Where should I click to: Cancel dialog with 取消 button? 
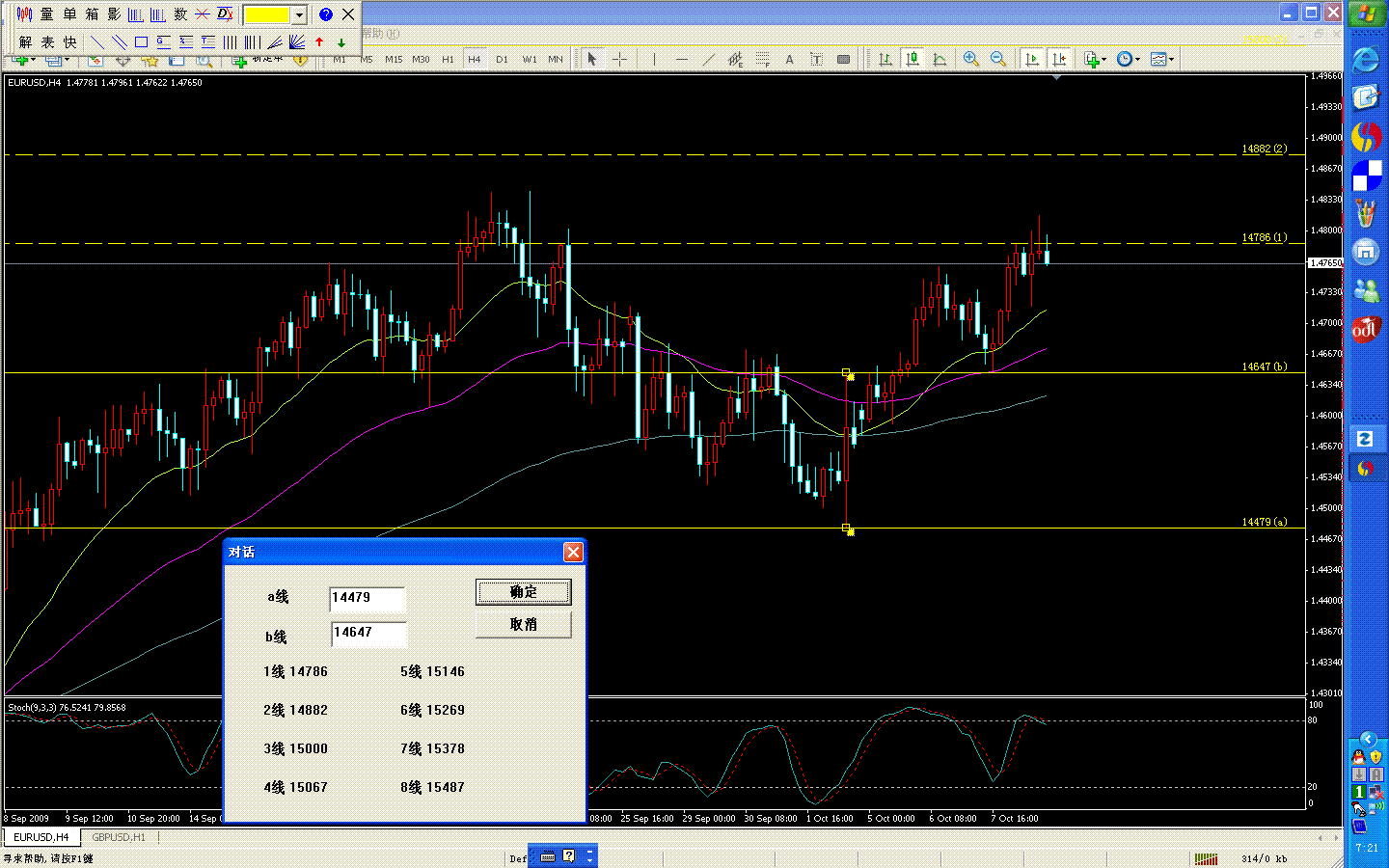524,625
